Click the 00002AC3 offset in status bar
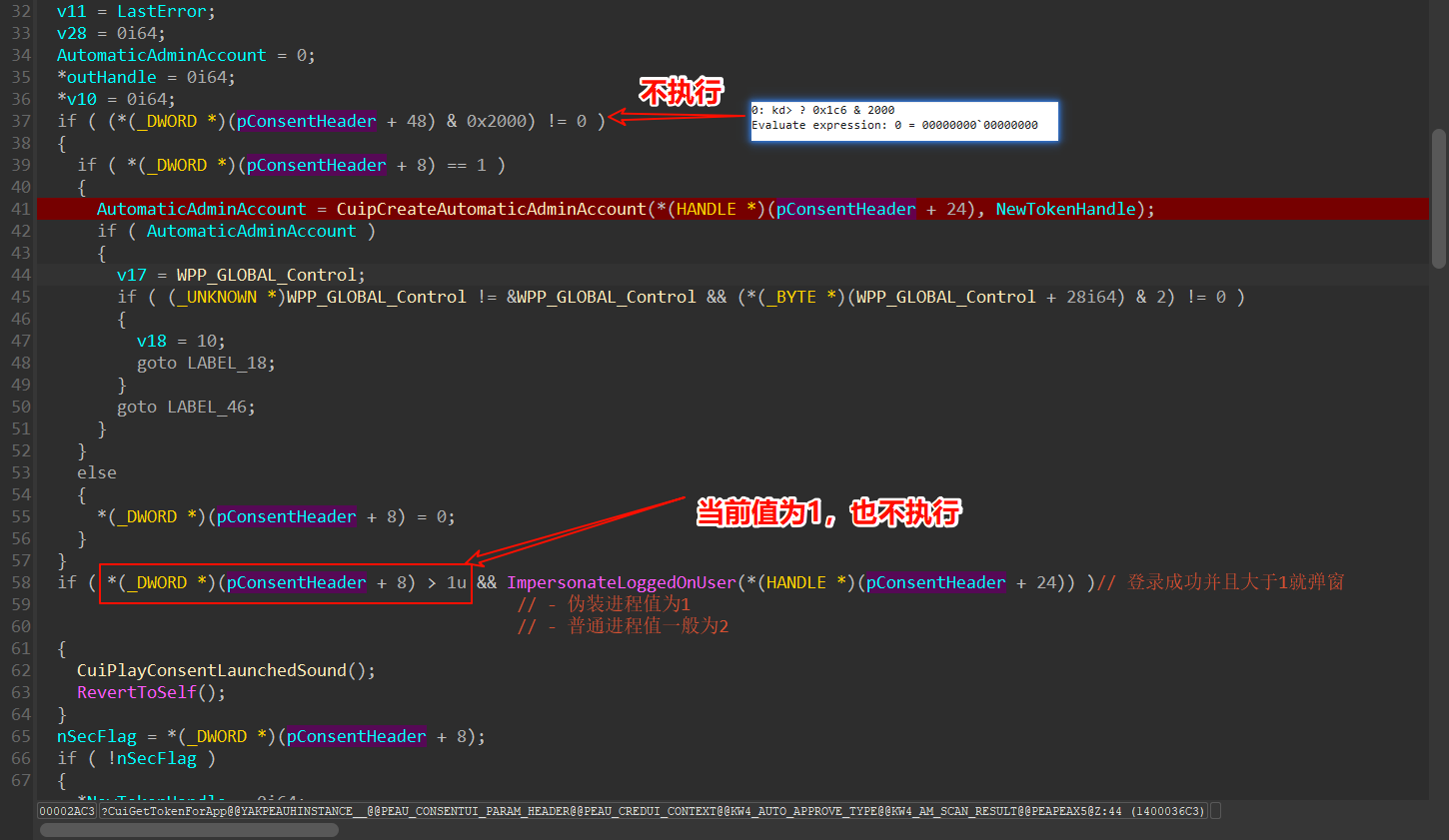Viewport: 1449px width, 840px height. 67,811
